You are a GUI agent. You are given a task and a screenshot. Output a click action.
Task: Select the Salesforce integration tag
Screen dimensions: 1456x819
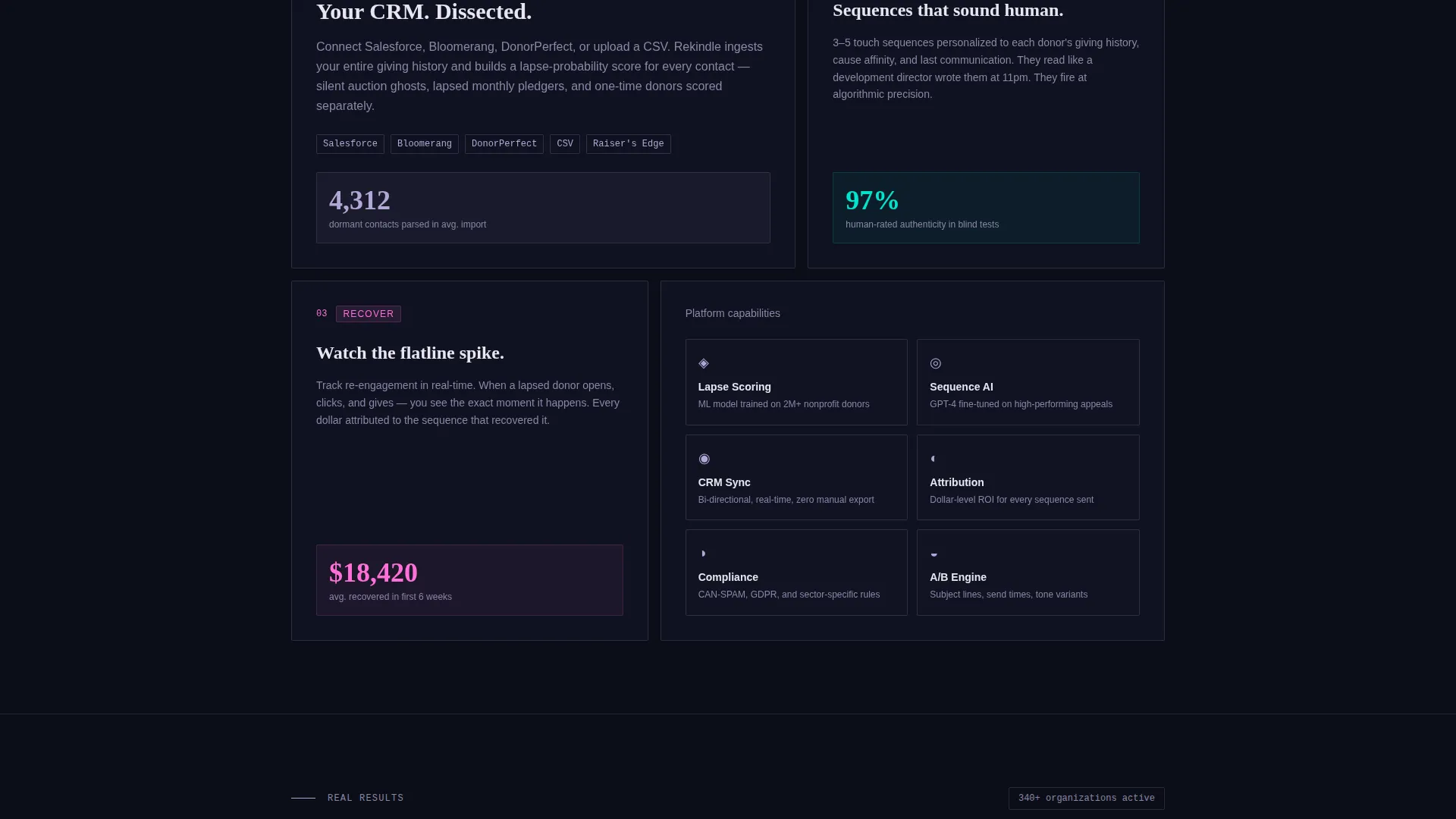pyautogui.click(x=350, y=144)
